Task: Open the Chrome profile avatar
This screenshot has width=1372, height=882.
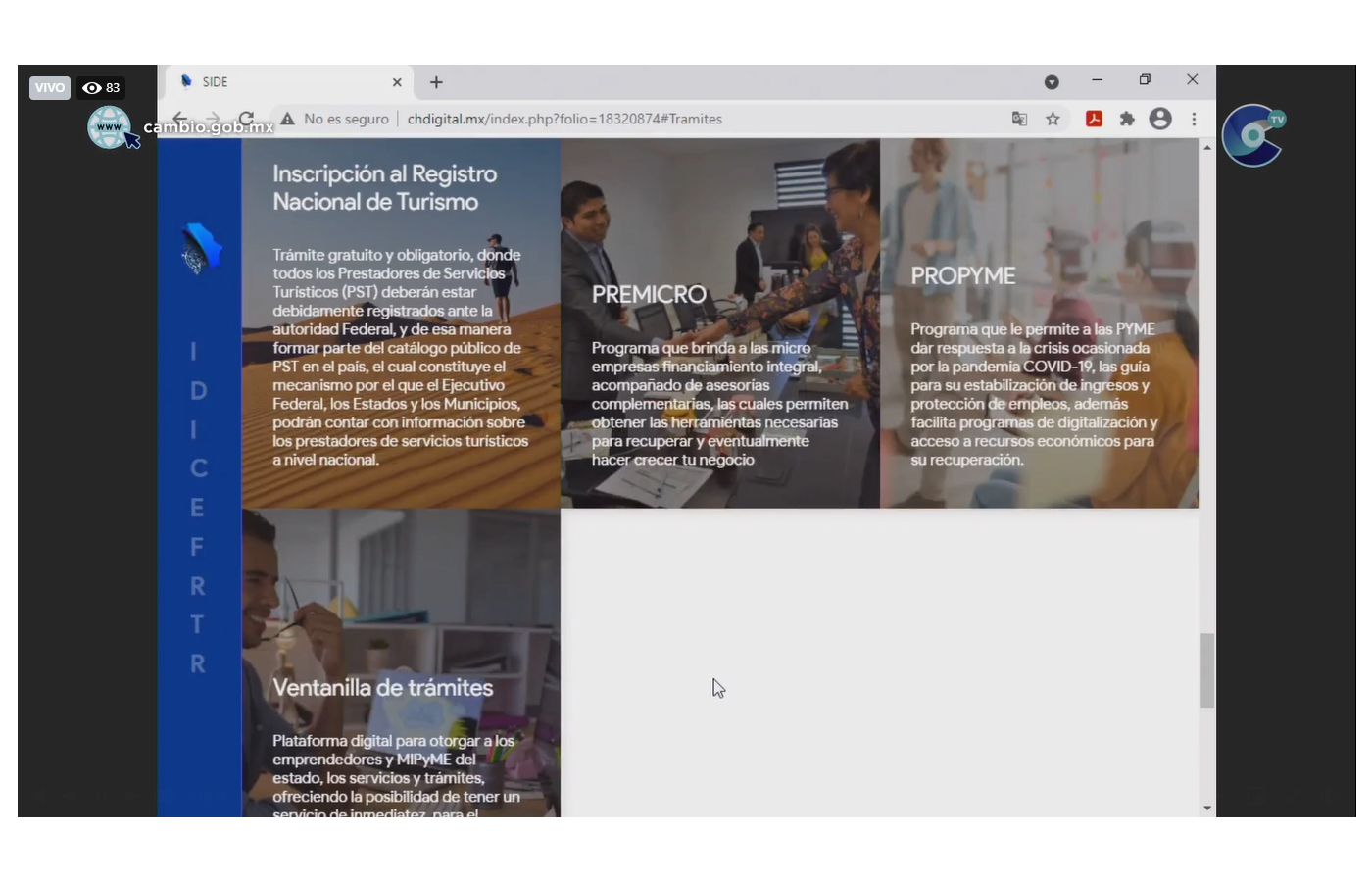Action: (x=1160, y=119)
